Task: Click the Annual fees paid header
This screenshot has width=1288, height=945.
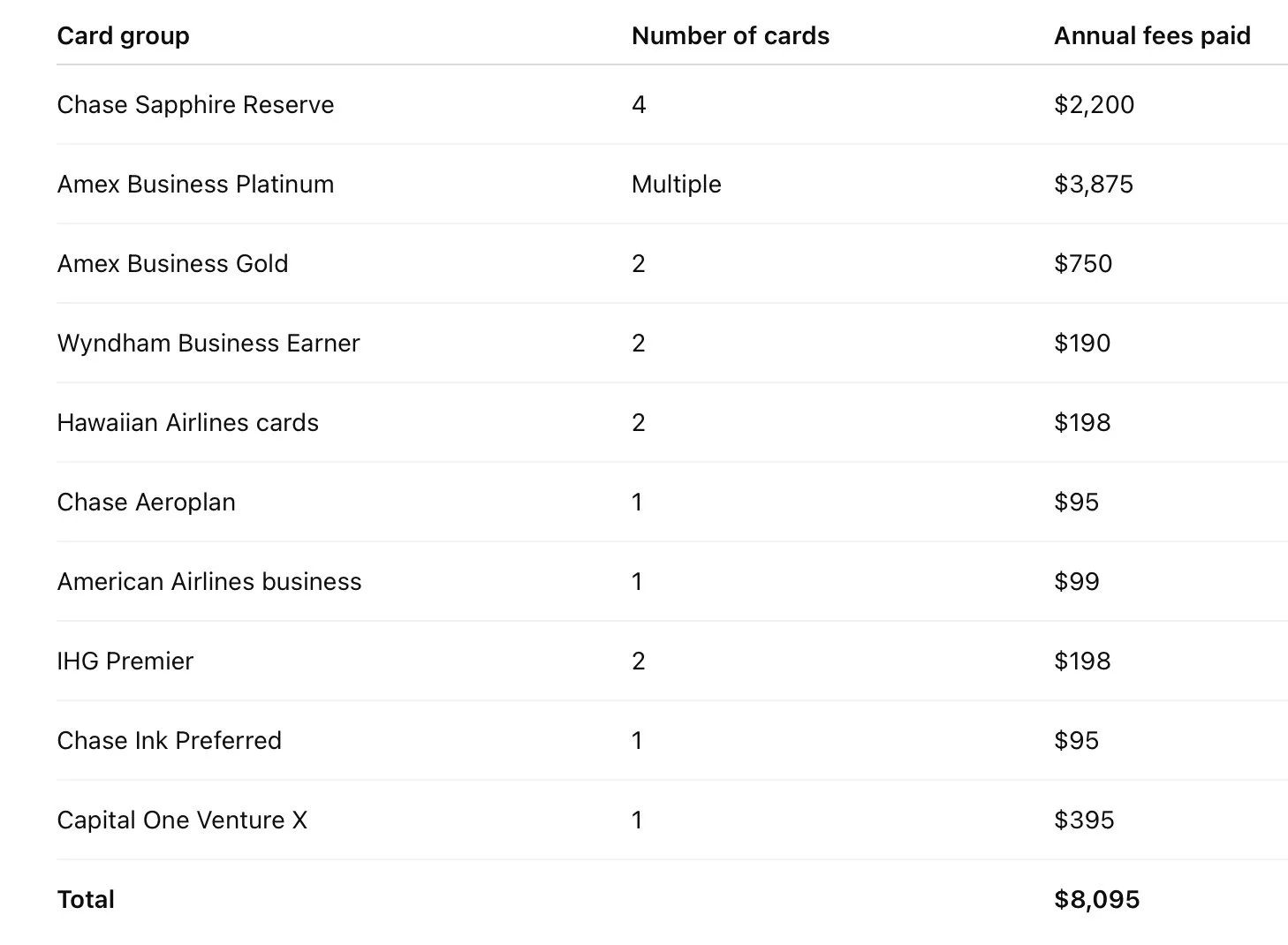Action: [1151, 36]
